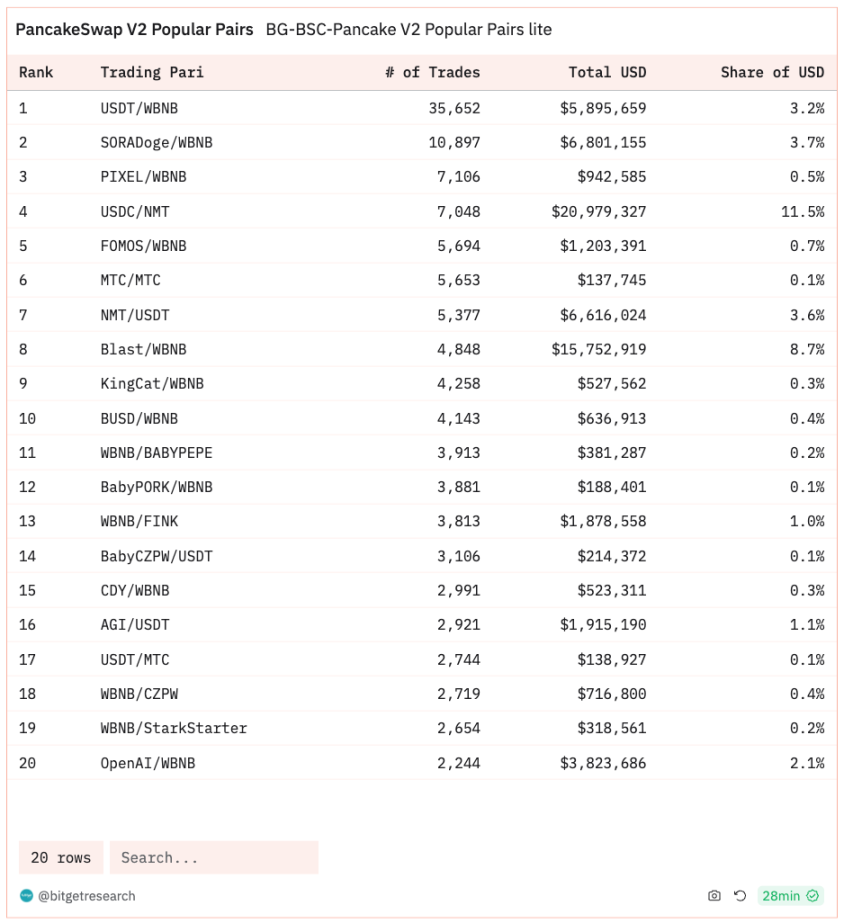This screenshot has width=844, height=923.
Task: Click the camera screenshot icon
Action: [714, 895]
